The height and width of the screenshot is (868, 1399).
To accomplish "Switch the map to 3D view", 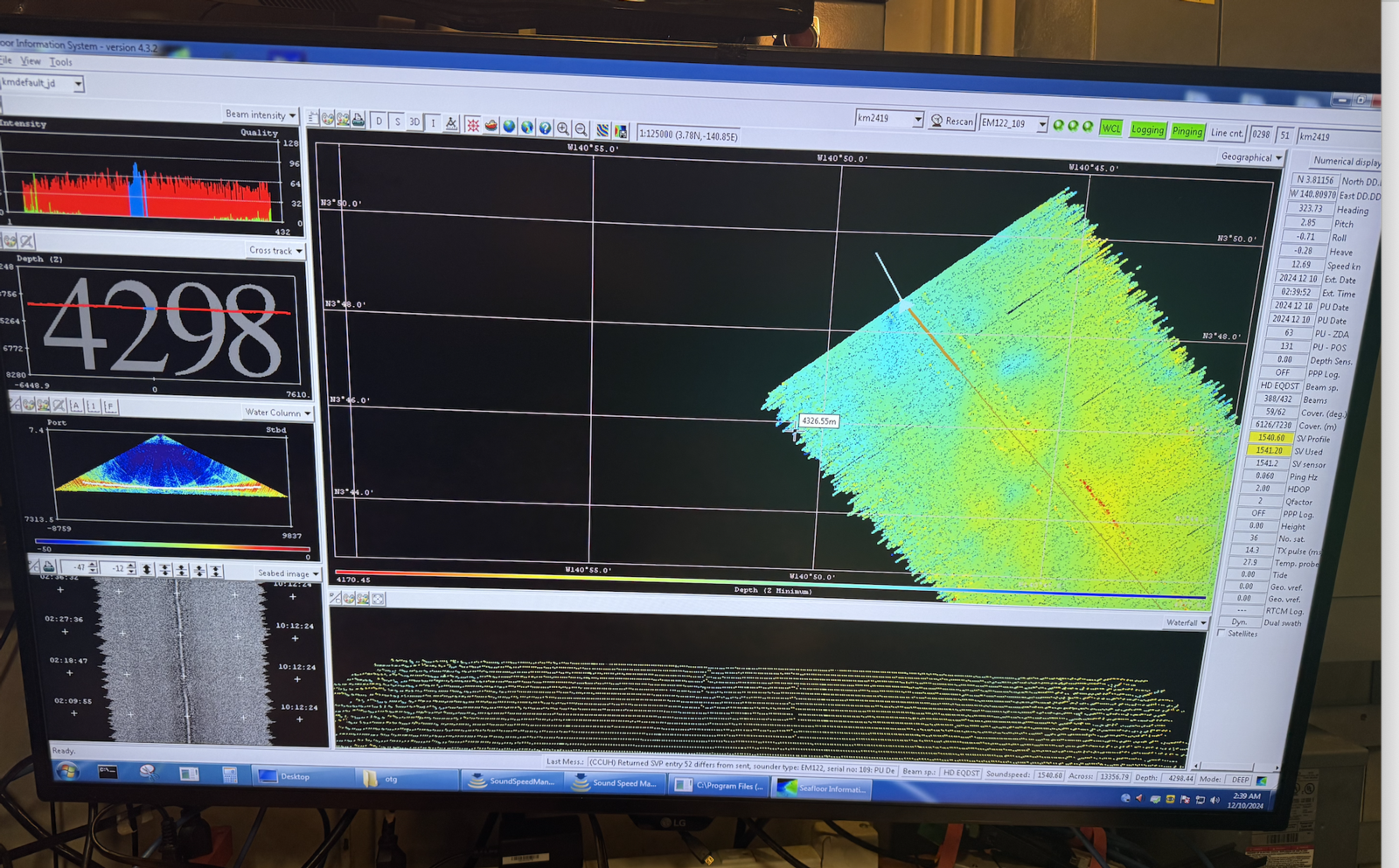I will tap(414, 122).
